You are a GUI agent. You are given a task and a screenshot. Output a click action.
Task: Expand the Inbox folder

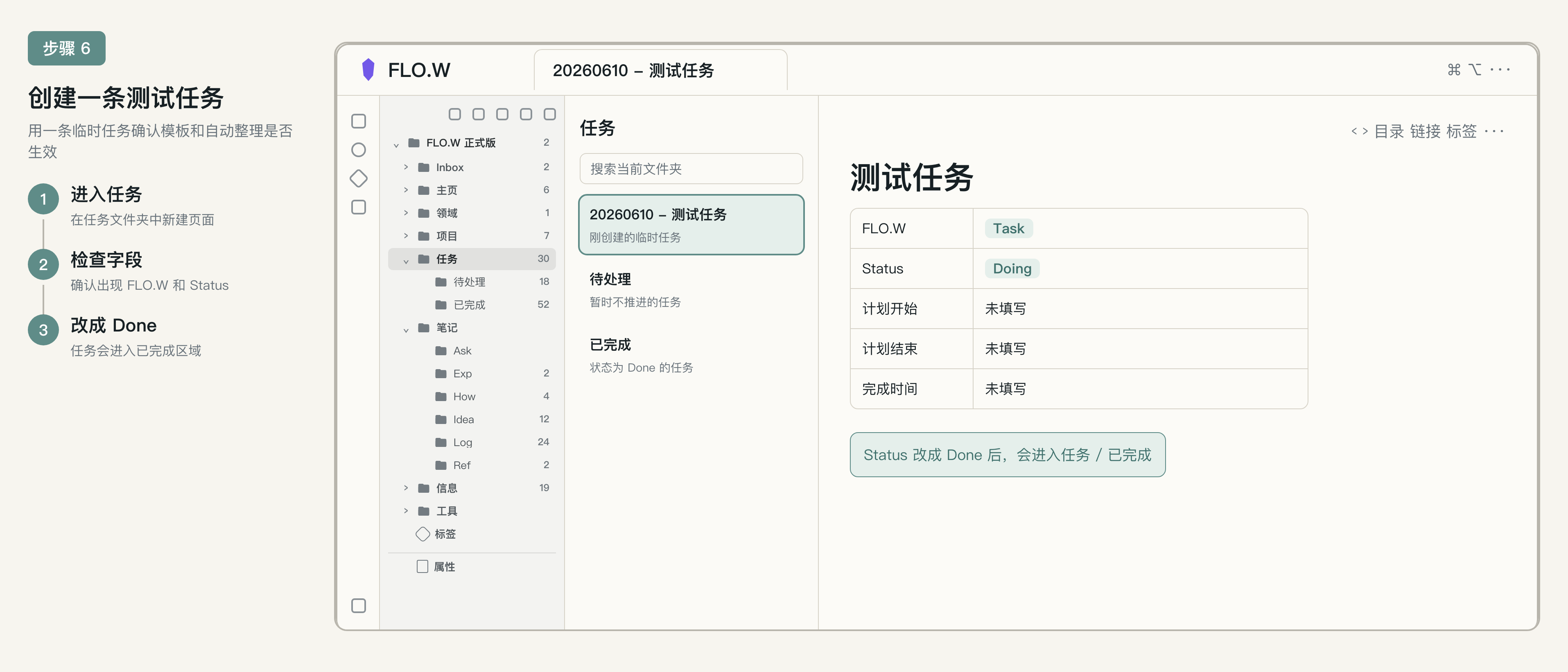click(406, 167)
